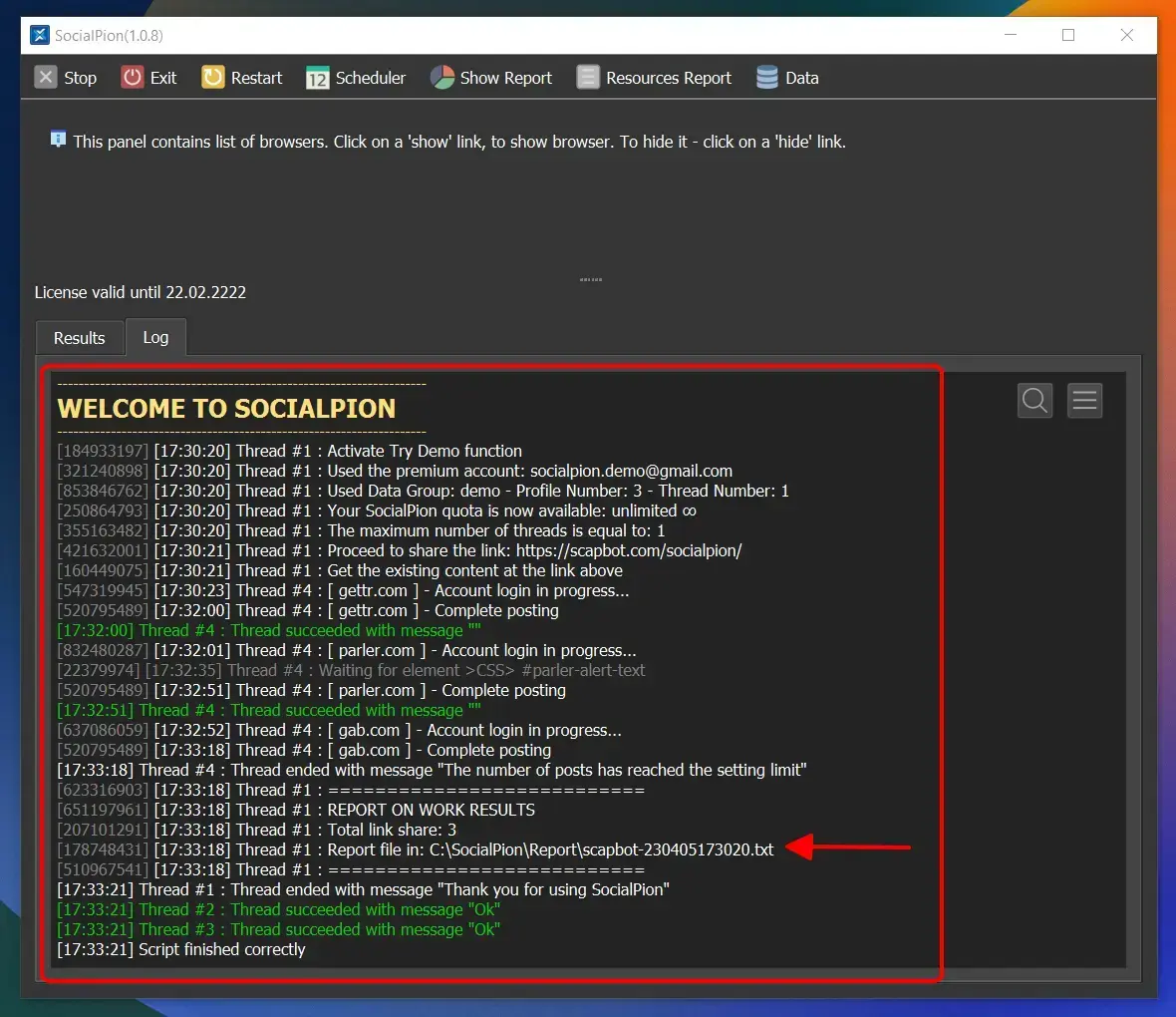Click Thread #3 succeeded with message Ok

click(278, 929)
